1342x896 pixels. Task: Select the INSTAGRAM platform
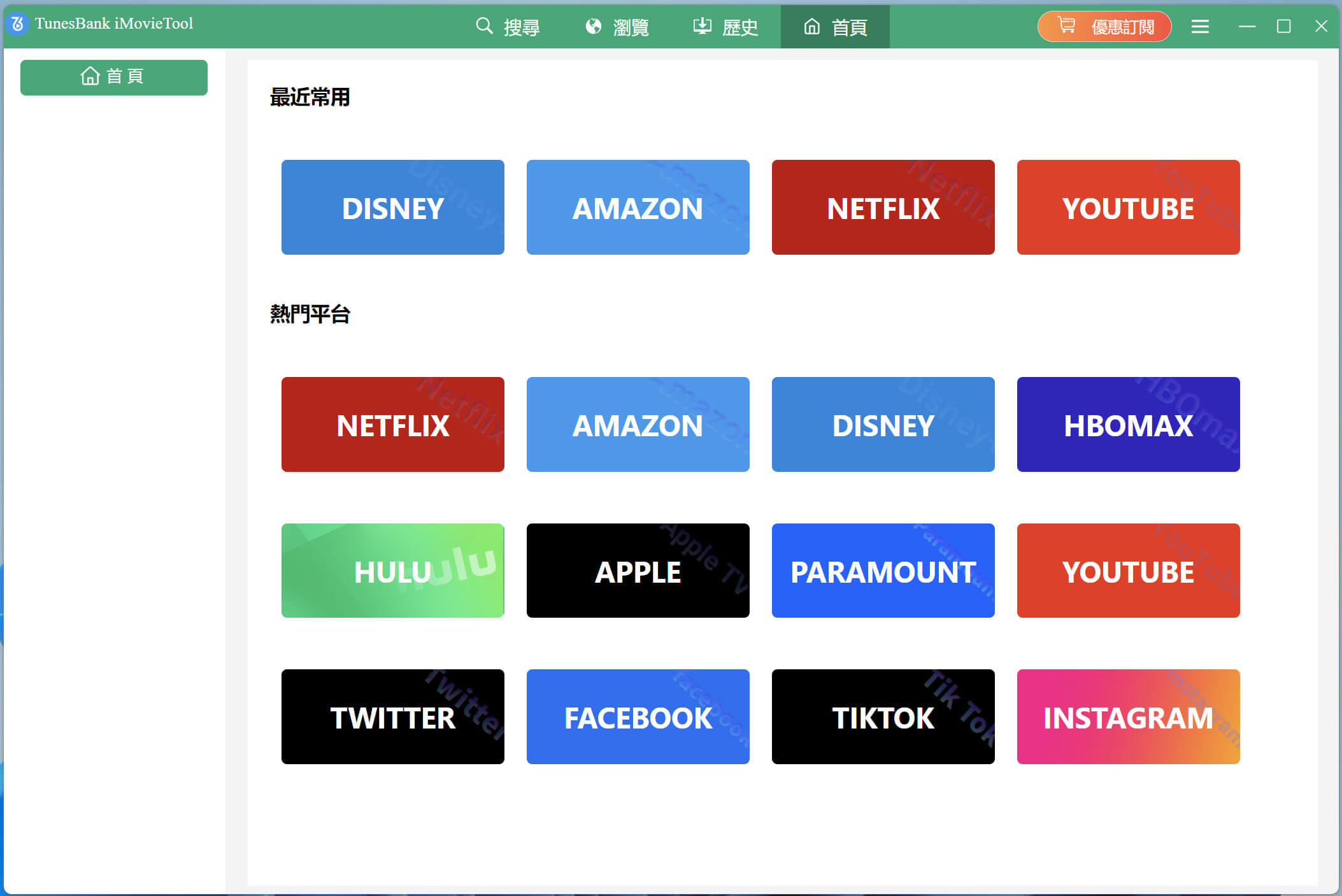click(1128, 717)
